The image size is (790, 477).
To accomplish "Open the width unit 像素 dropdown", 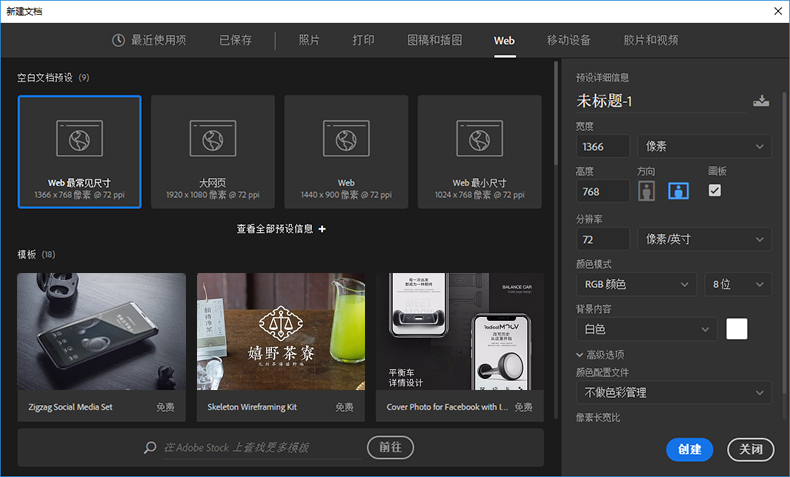I will 704,147.
